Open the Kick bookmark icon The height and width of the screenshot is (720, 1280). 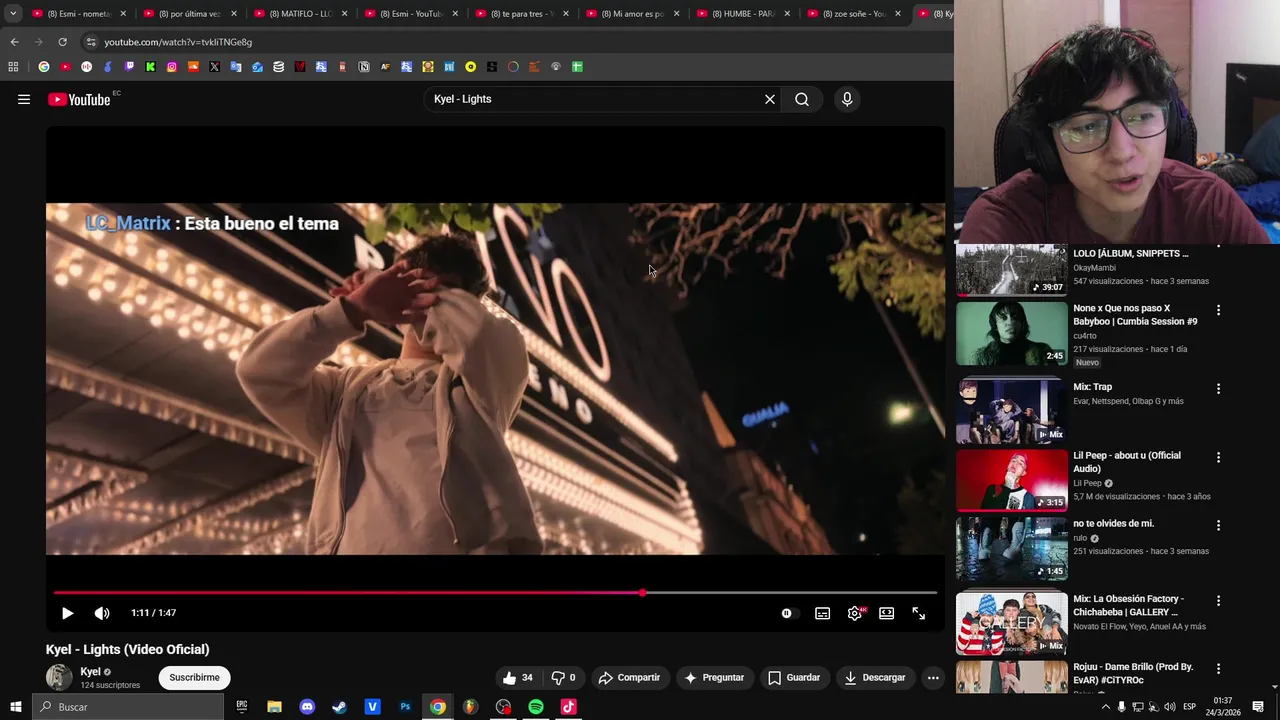[150, 67]
